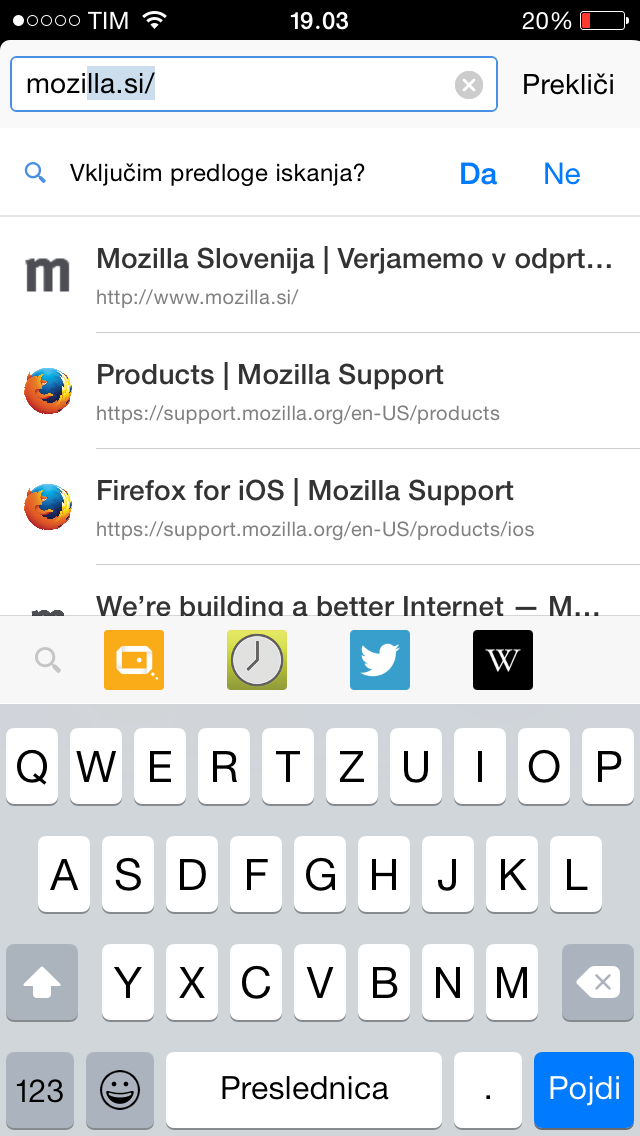640x1136 pixels.
Task: Tap the orange search engine icon
Action: 134,660
